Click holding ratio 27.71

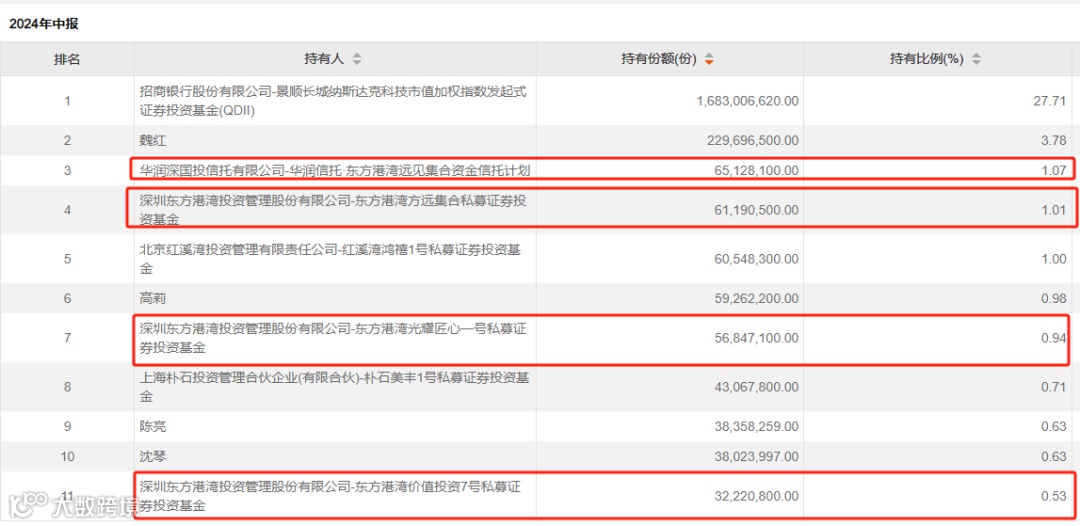click(x=1052, y=101)
